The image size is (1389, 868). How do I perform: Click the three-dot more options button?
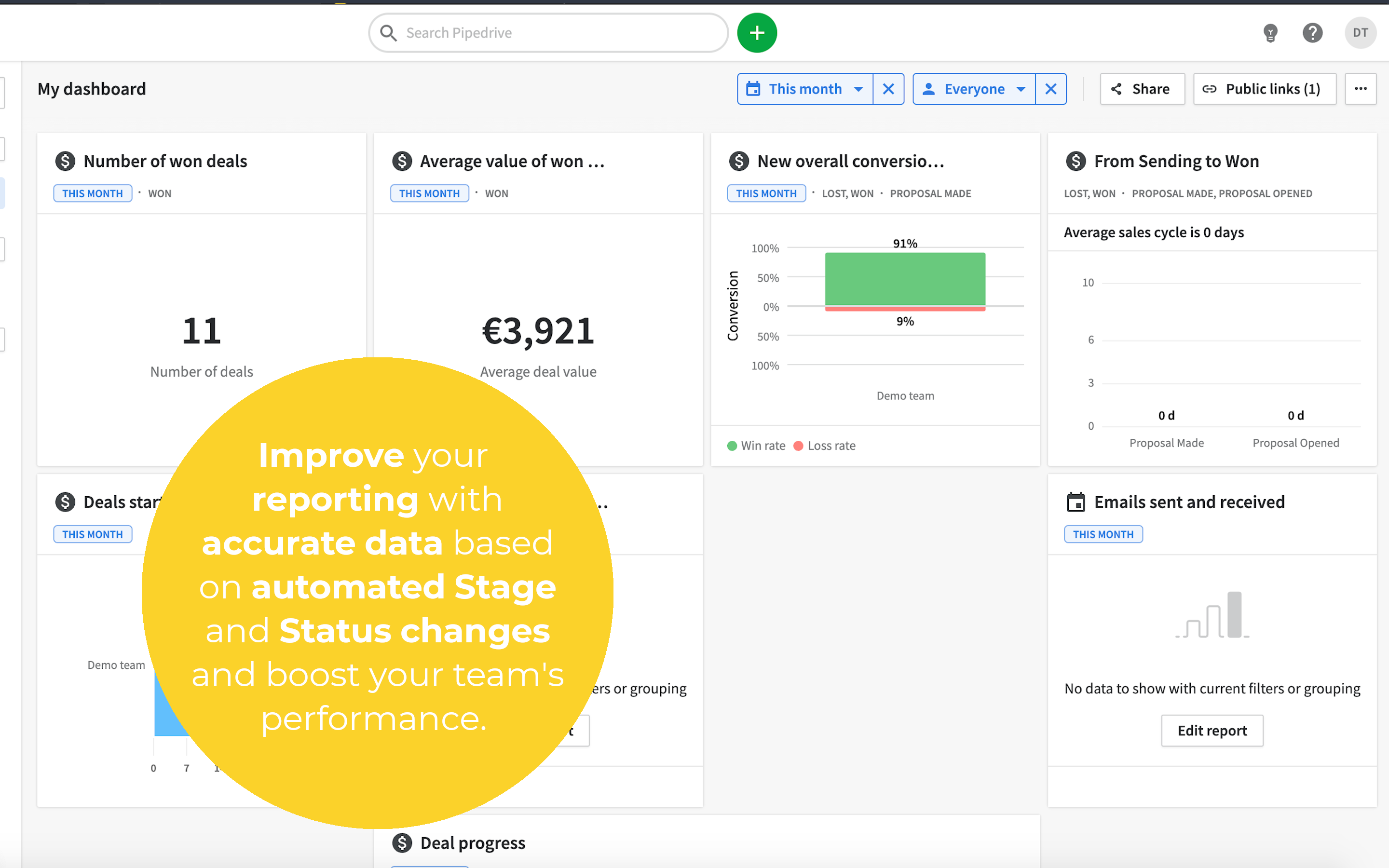click(x=1360, y=89)
